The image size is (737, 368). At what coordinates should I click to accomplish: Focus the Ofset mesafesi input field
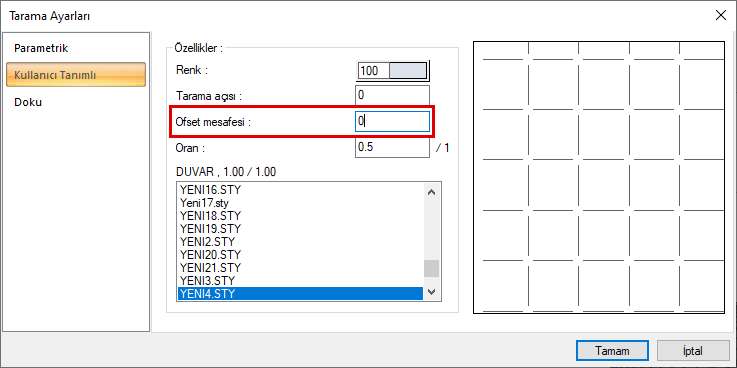point(392,121)
